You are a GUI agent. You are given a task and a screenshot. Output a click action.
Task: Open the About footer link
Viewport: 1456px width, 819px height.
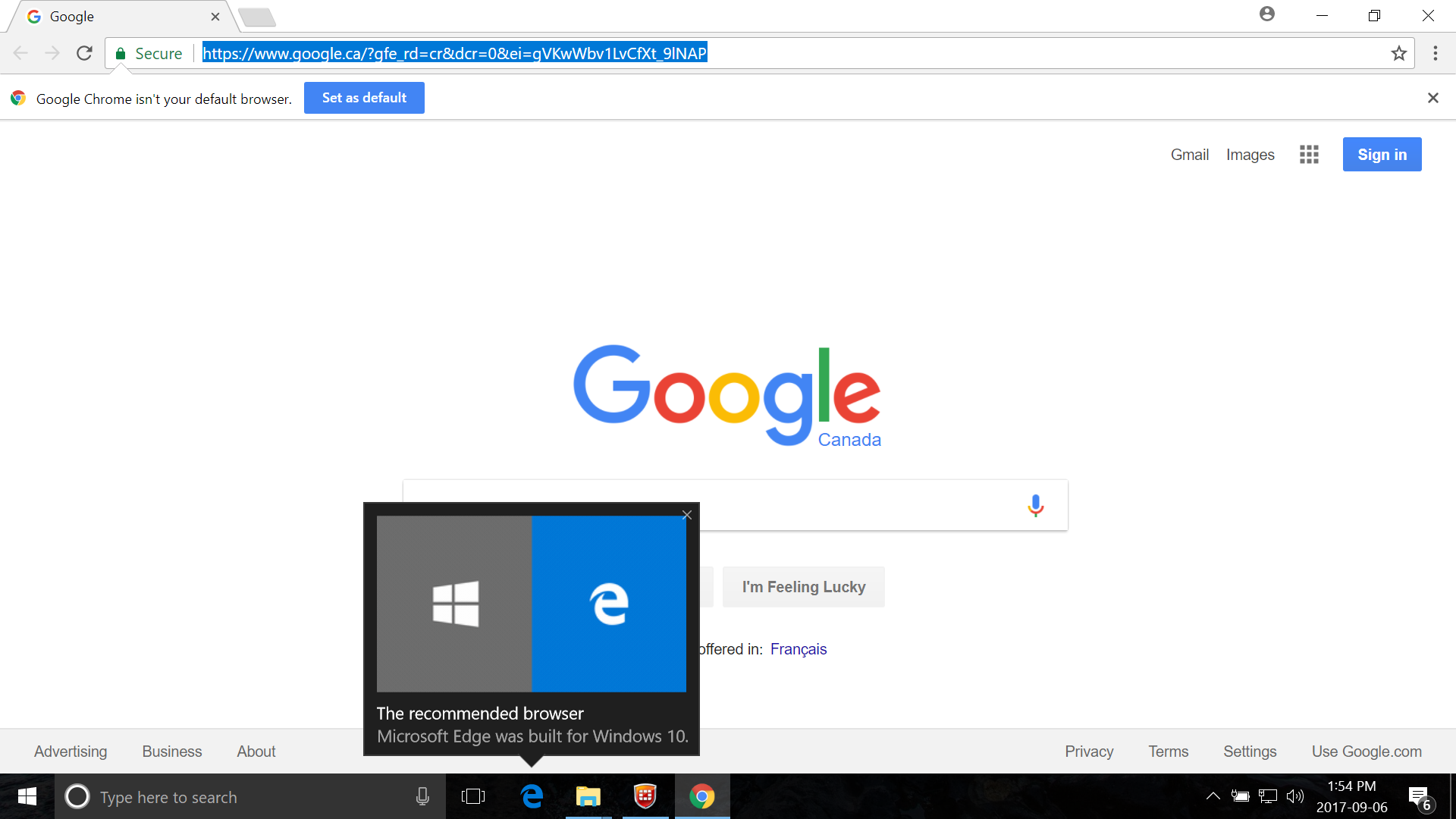coord(256,752)
